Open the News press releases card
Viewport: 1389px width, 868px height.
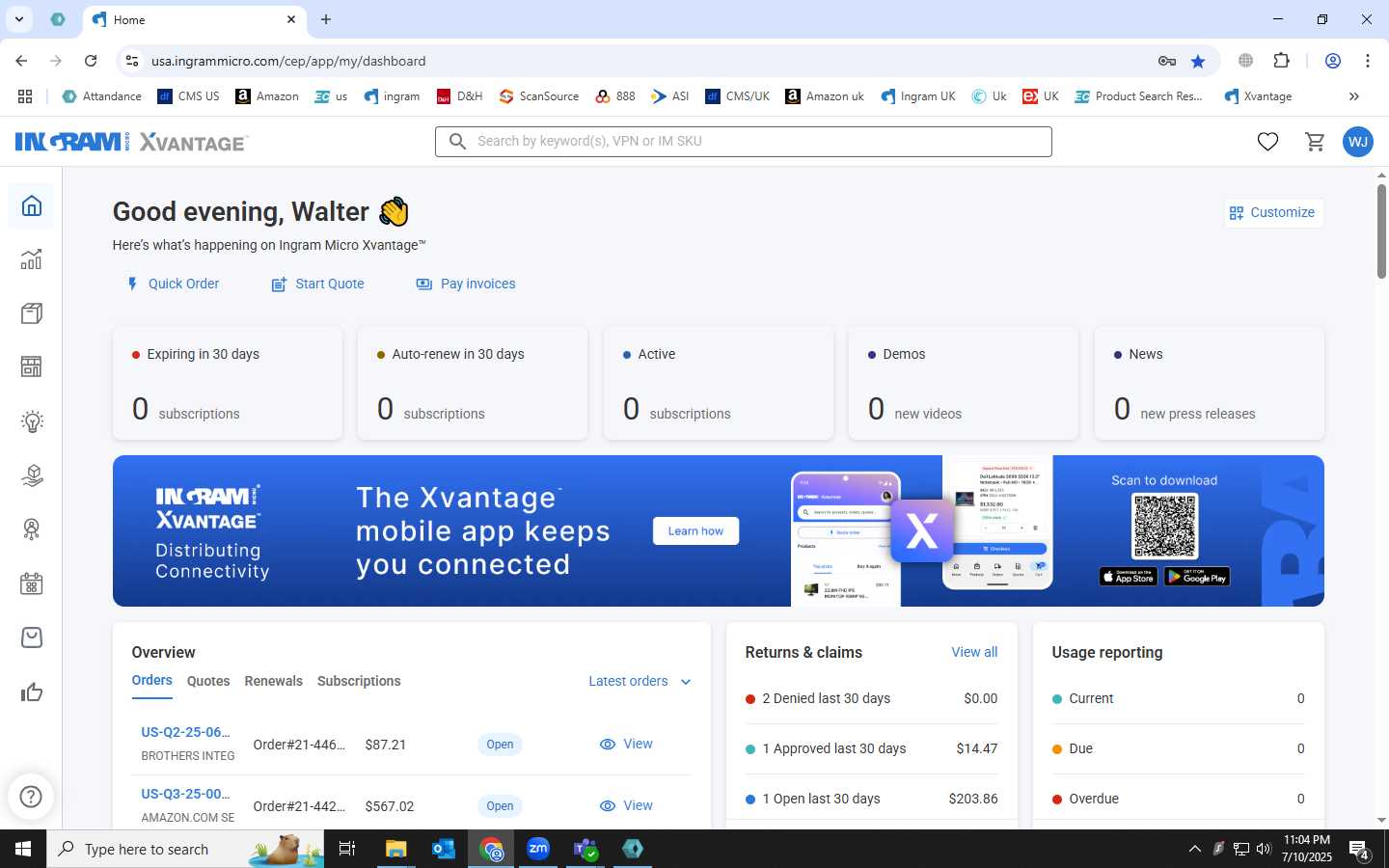coord(1210,383)
